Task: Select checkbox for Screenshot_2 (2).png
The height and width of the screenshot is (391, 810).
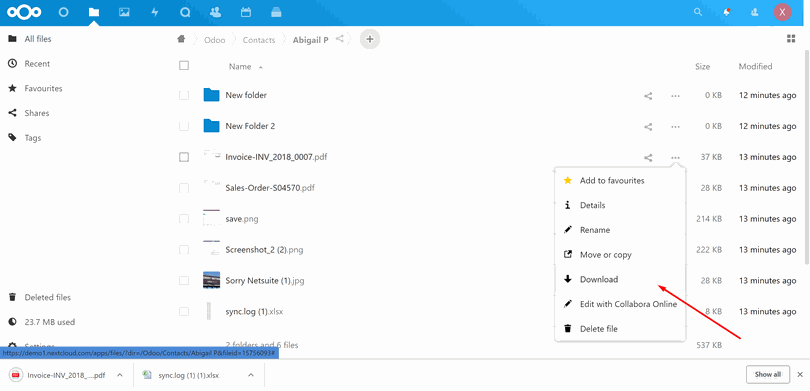Action: 184,250
